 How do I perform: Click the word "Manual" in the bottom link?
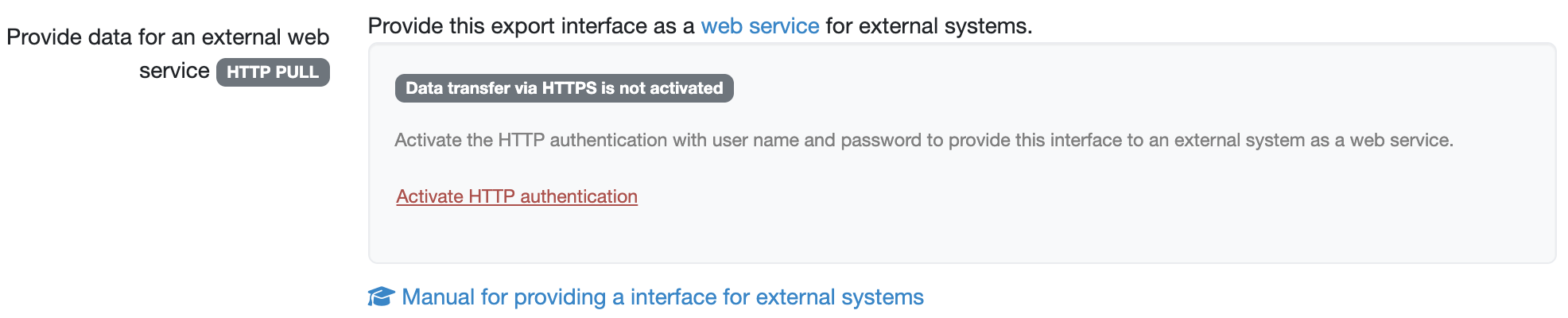(x=438, y=297)
